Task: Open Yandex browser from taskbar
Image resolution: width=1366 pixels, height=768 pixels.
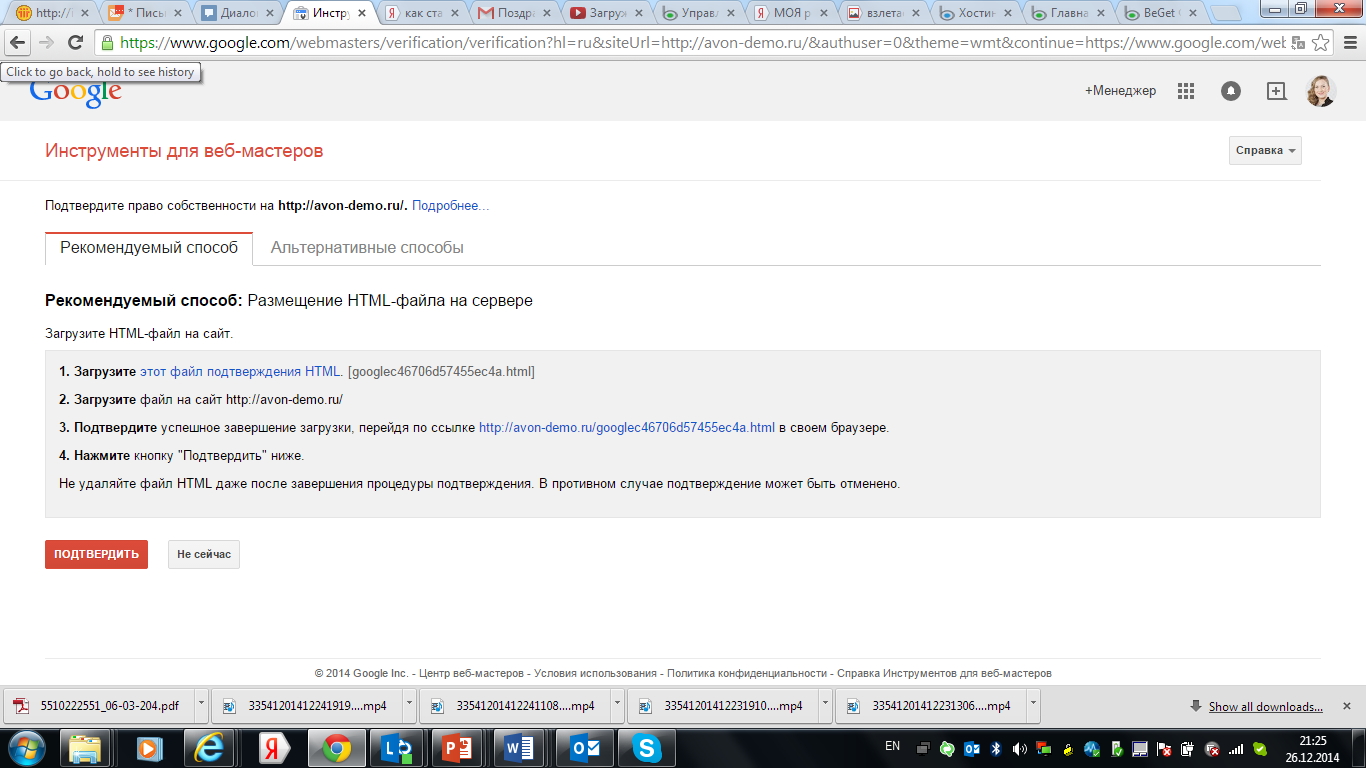Action: tap(272, 748)
